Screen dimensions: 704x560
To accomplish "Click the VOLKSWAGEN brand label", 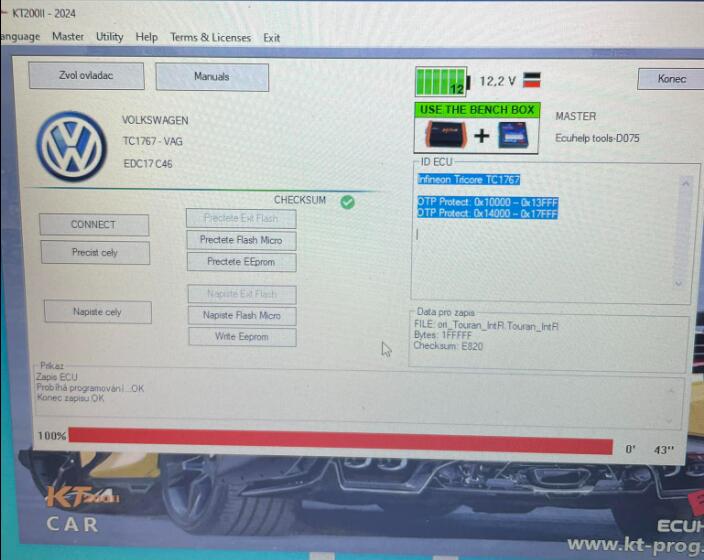I will [x=155, y=120].
